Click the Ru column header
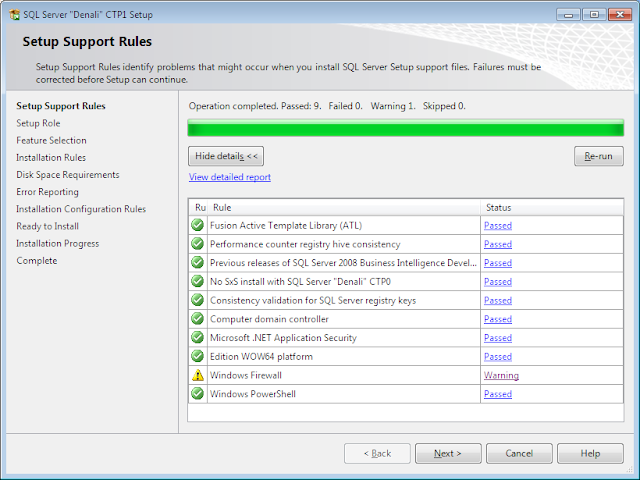 (198, 207)
